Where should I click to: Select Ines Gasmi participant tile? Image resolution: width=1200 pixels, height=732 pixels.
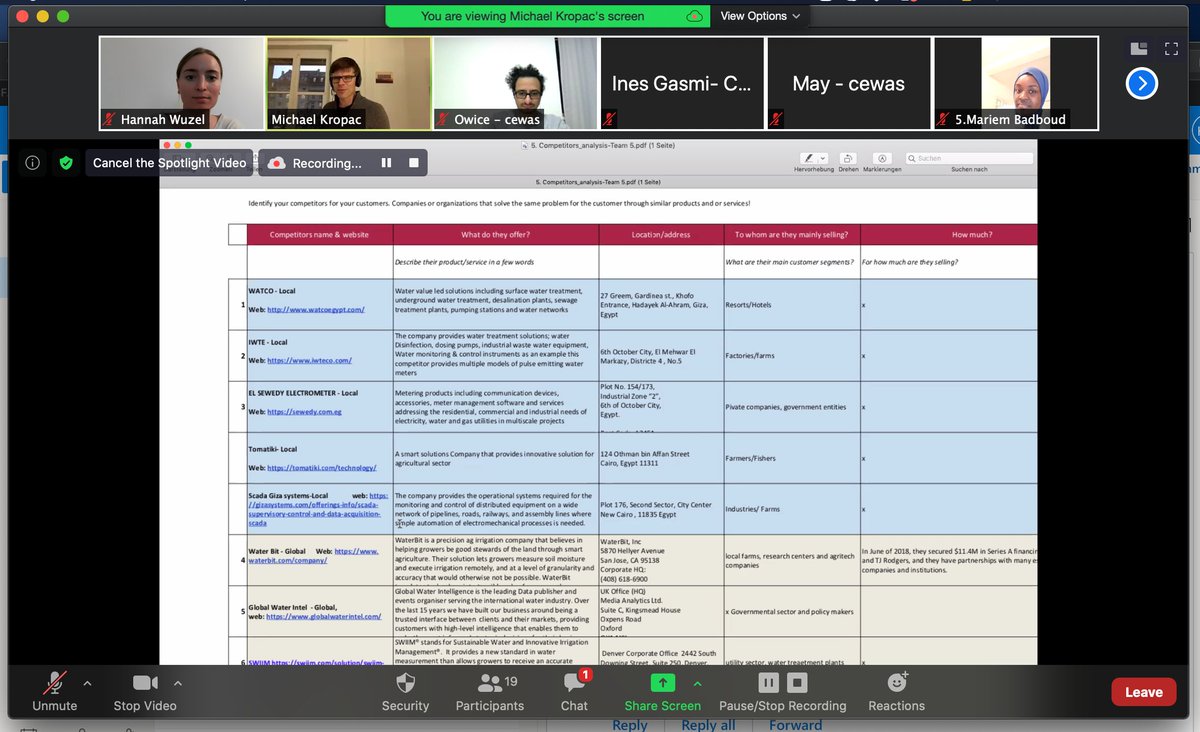pos(682,83)
